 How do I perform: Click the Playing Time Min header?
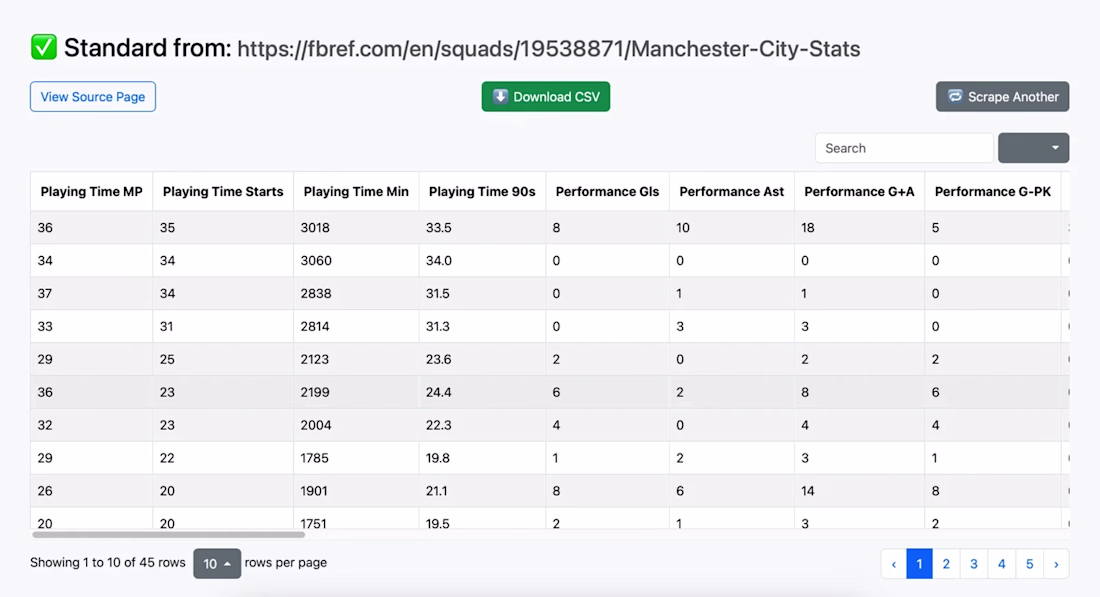click(x=356, y=191)
